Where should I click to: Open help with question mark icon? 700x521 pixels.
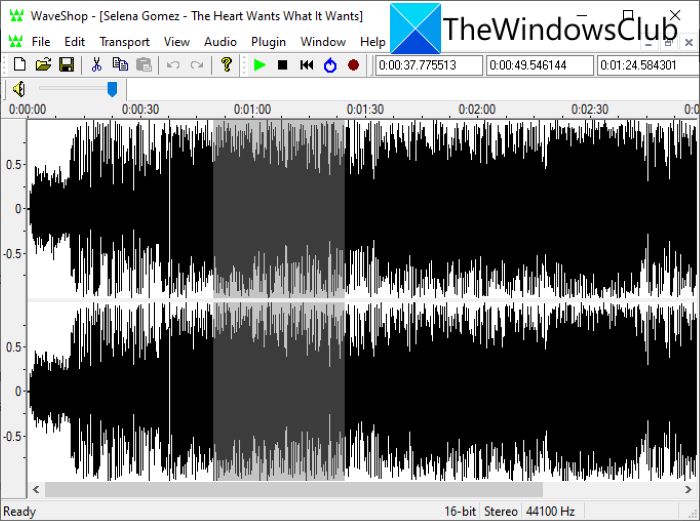pyautogui.click(x=226, y=65)
